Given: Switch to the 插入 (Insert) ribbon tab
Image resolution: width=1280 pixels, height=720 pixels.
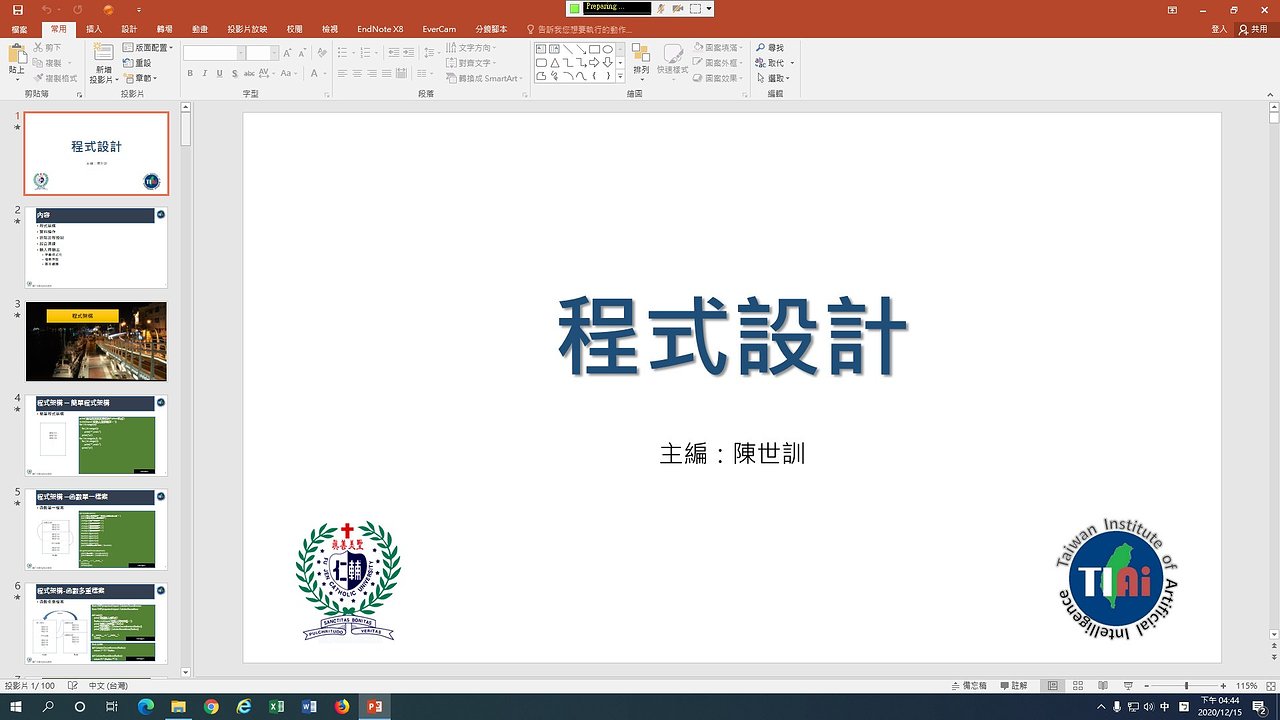Looking at the screenshot, I should (94, 29).
